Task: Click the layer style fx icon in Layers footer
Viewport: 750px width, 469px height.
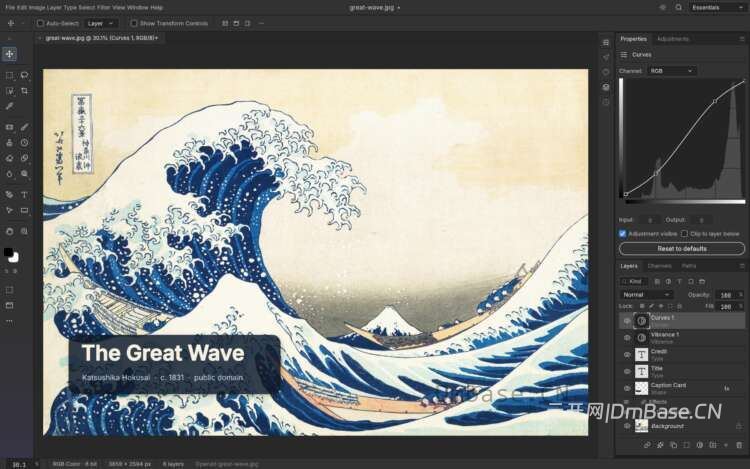Action: click(660, 445)
